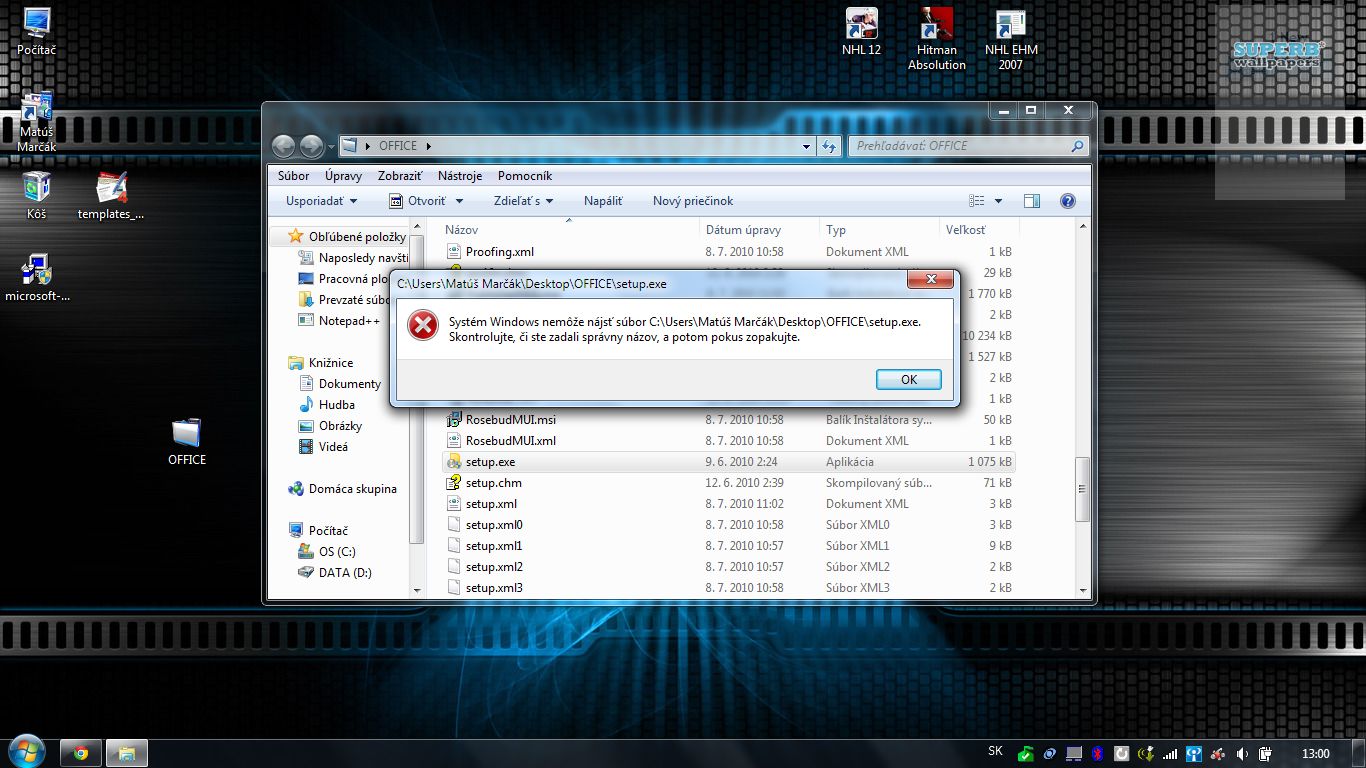Screen dimensions: 1366x768
Task: Click the red error icon in dialog
Action: tap(423, 325)
